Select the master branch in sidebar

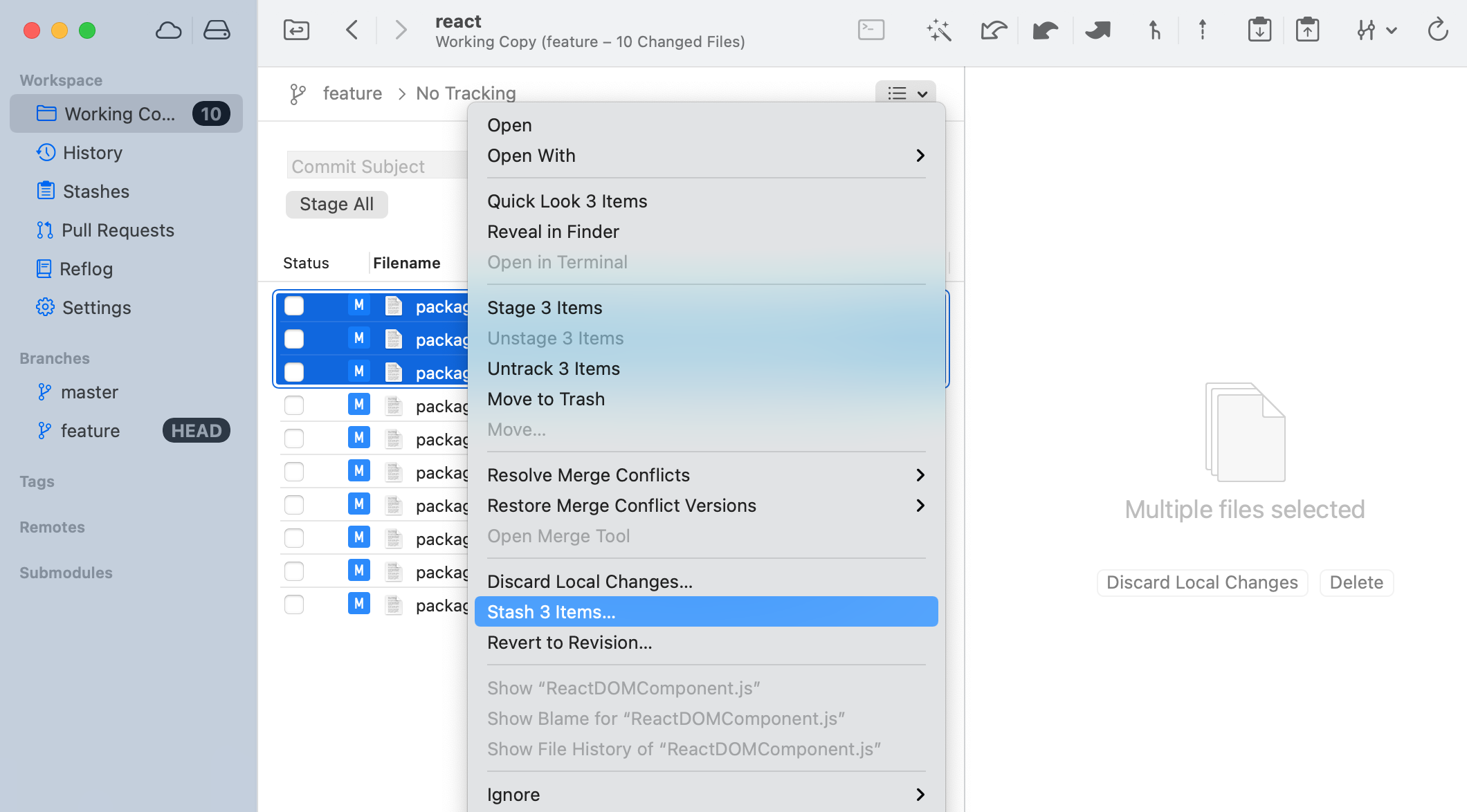89,392
